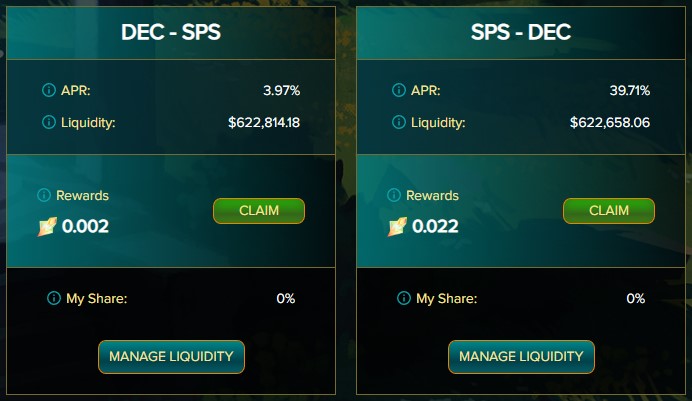This screenshot has height=401, width=692.
Task: Open Manage Liquidity for the DEC - SPS pool
Action: click(171, 356)
